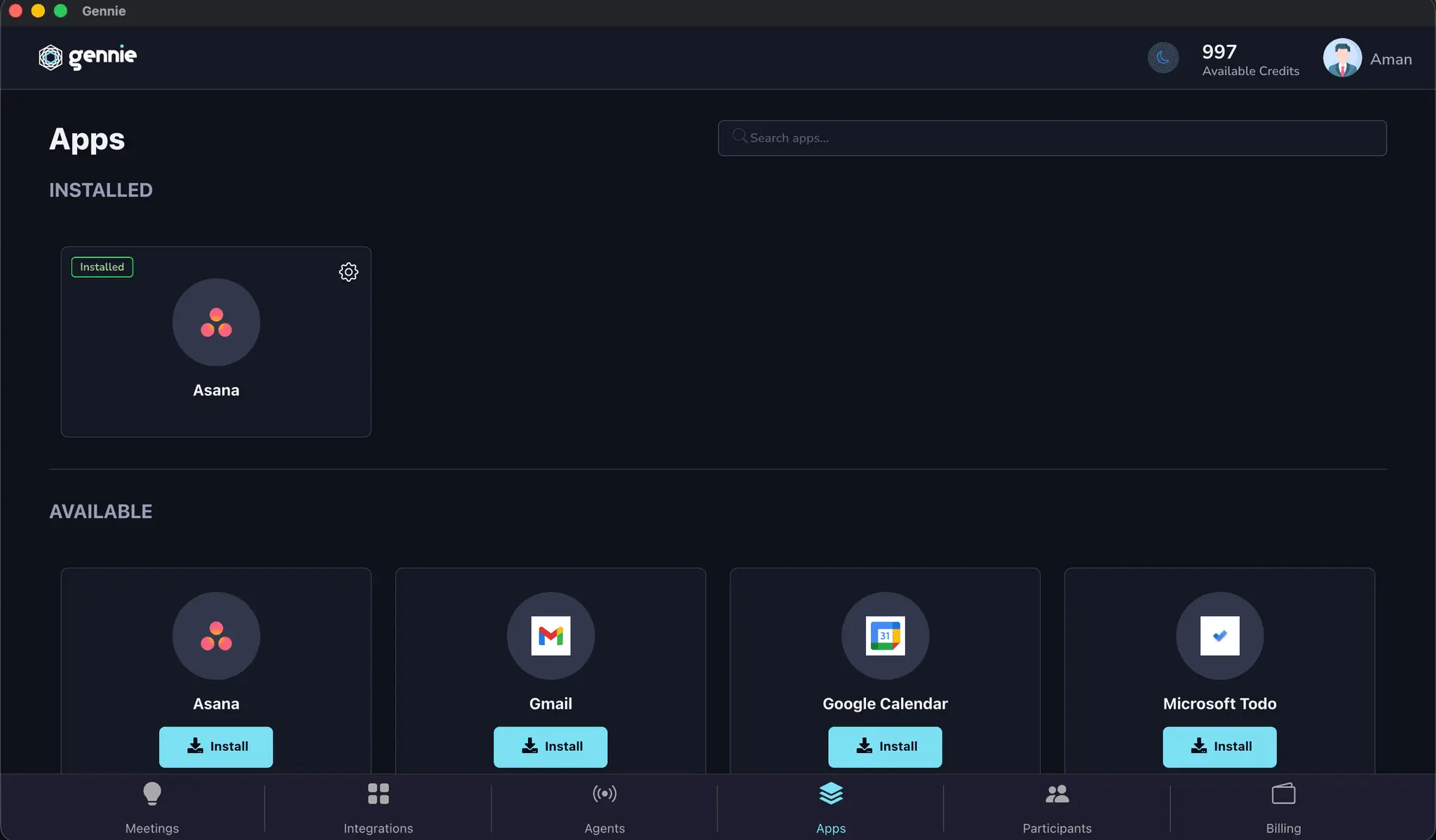This screenshot has height=840, width=1436.
Task: Click the 997 Available Credits counter
Action: click(x=1250, y=59)
